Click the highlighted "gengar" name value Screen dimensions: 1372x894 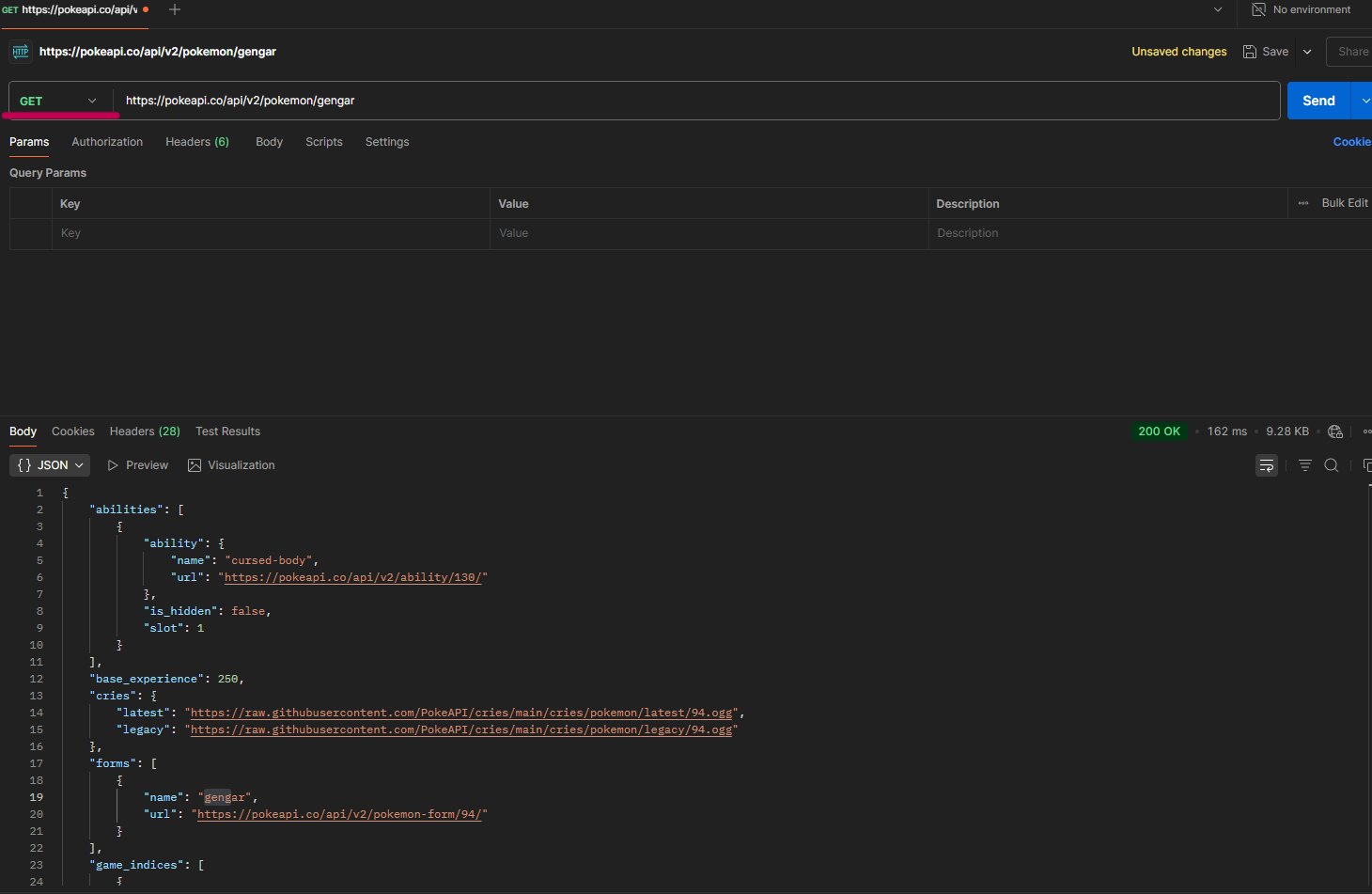click(x=225, y=797)
